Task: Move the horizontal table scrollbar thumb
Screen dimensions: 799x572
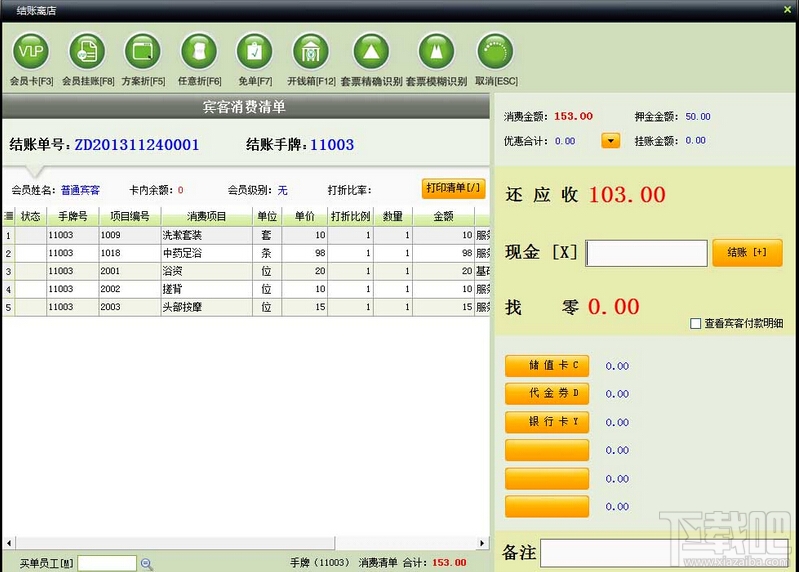Action: 175,543
